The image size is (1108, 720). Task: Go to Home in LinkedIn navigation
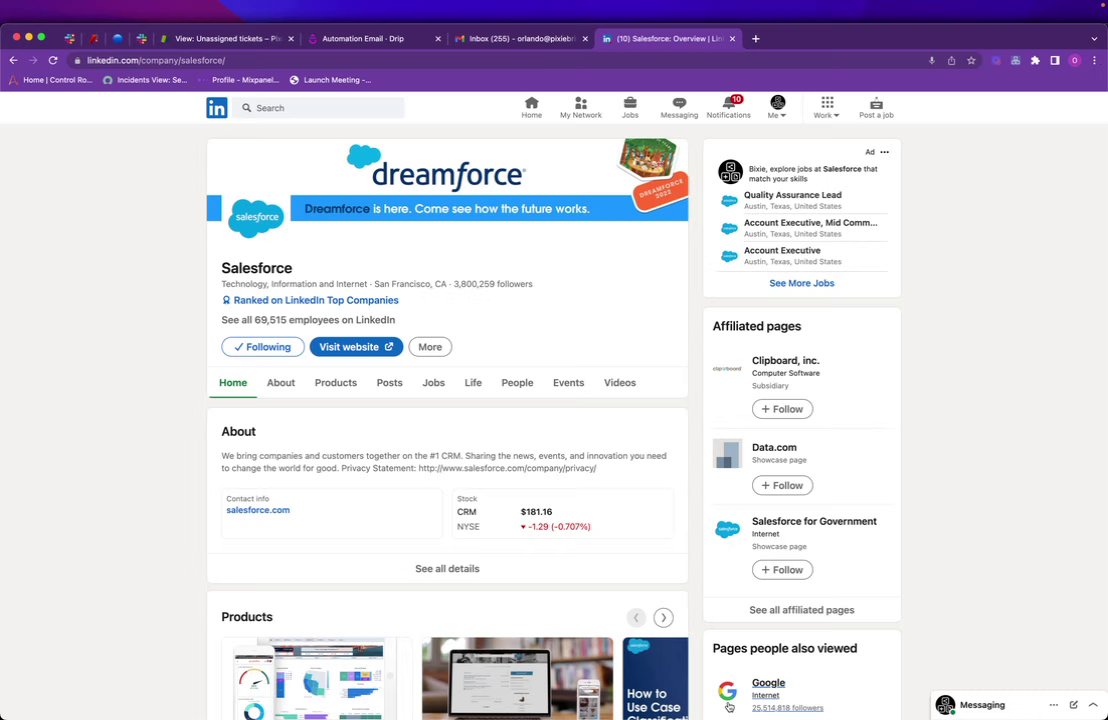coord(531,107)
